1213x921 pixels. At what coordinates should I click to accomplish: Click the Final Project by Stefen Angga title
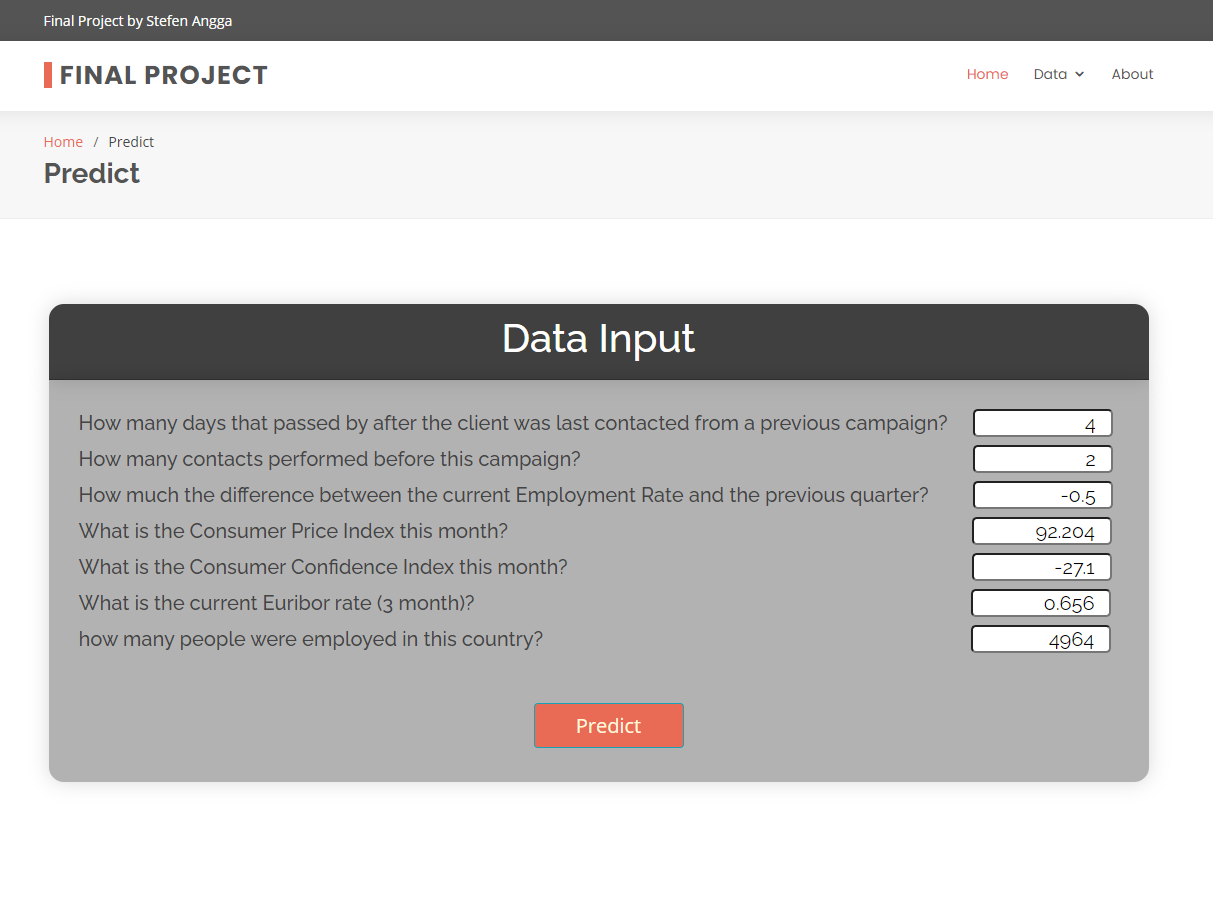[137, 20]
